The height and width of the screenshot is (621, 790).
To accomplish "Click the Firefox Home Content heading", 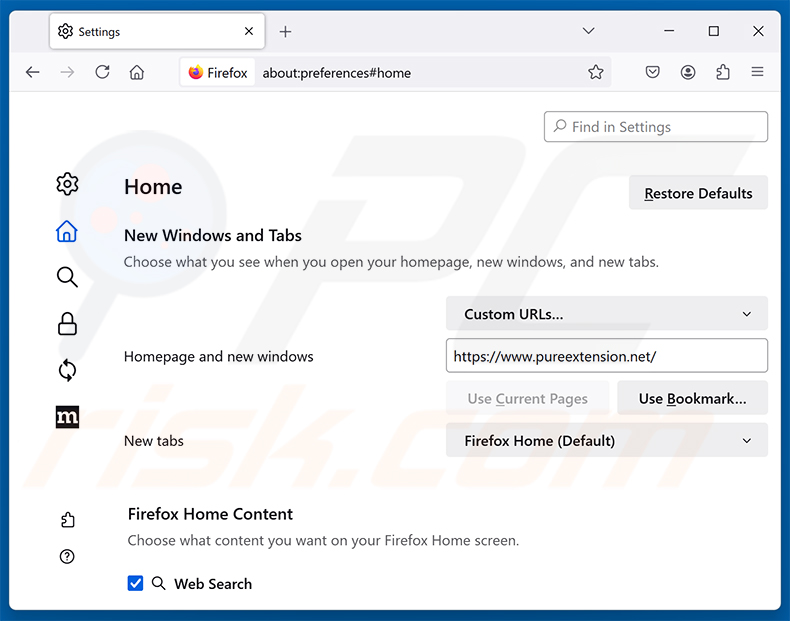I will coord(210,514).
